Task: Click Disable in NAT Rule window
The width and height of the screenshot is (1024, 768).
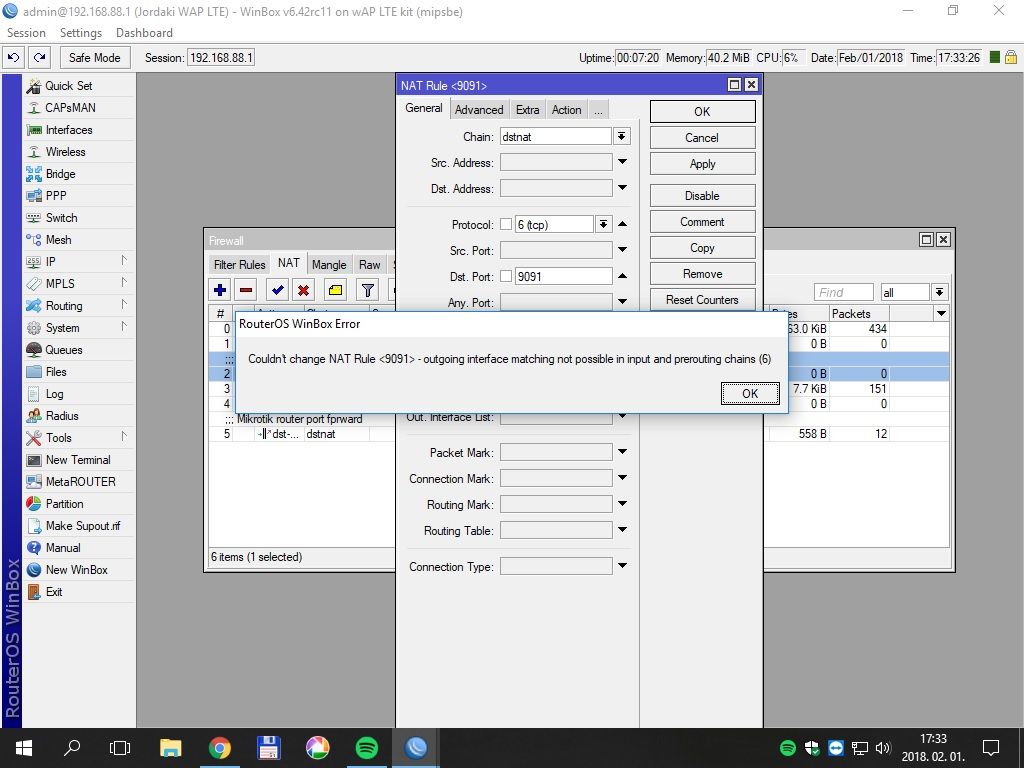Action: click(x=702, y=195)
